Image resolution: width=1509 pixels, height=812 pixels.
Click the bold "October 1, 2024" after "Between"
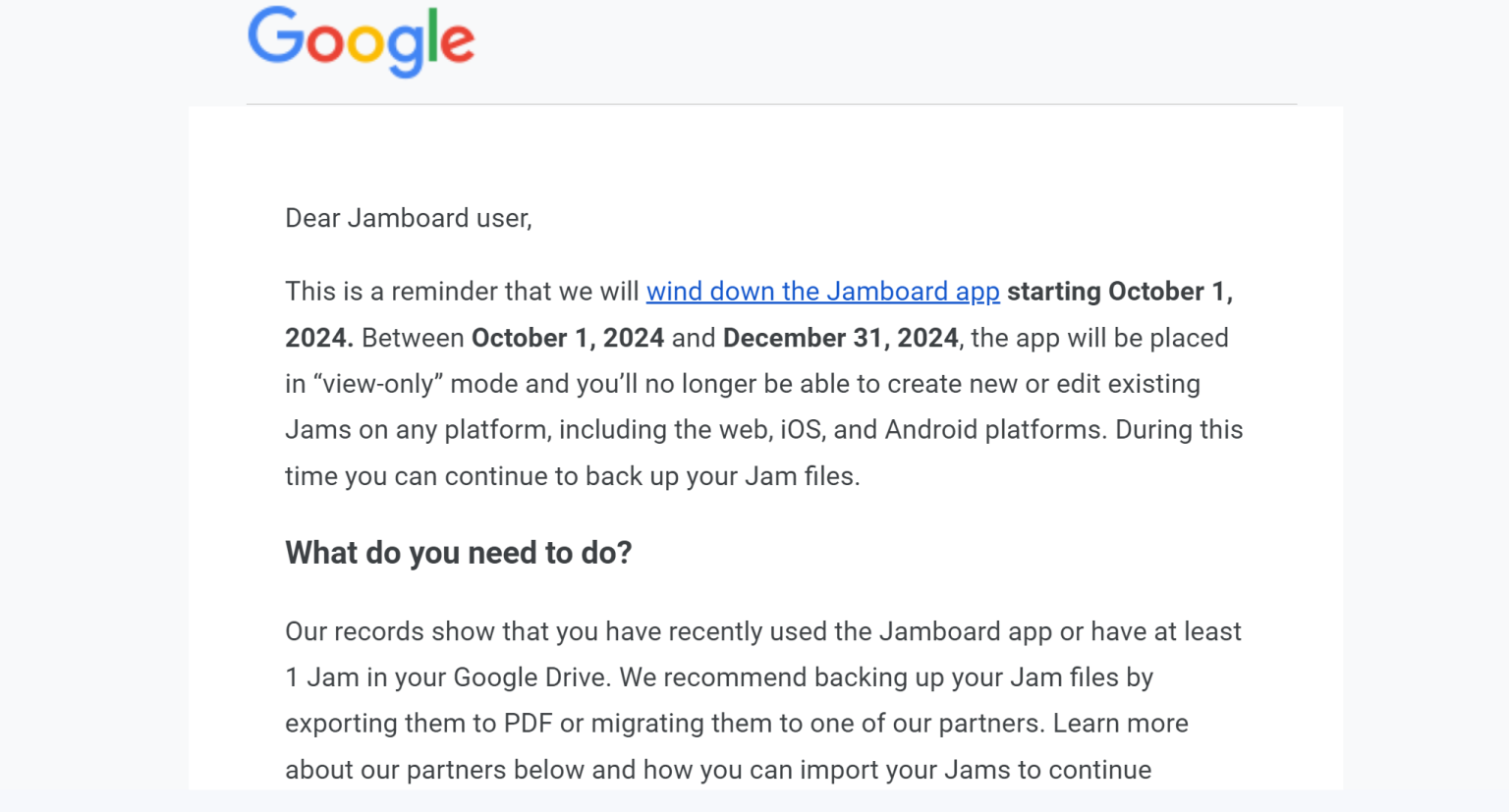(x=567, y=338)
